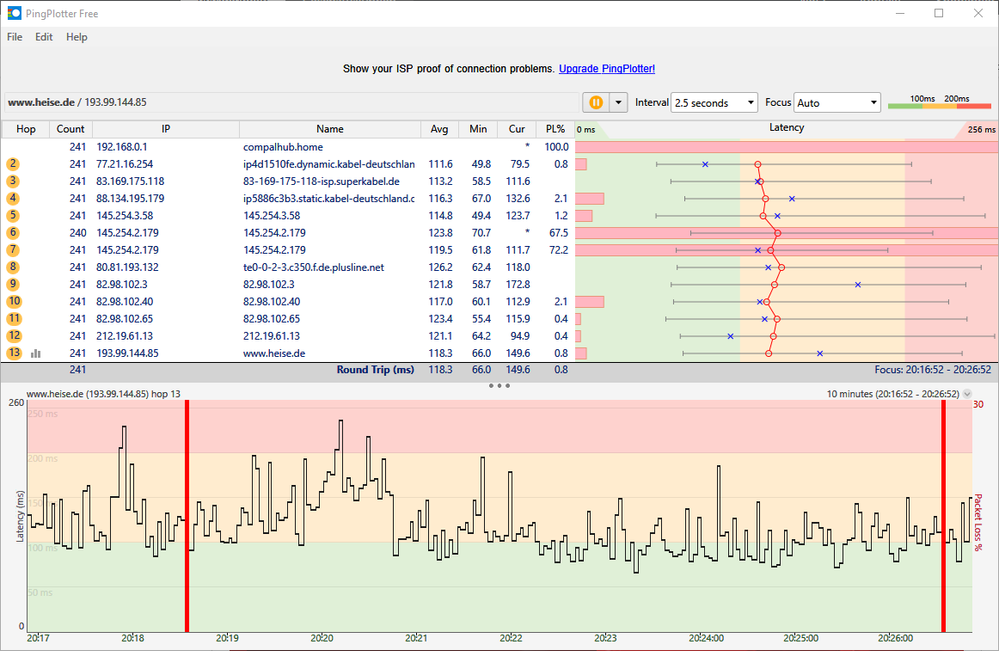Click the www.heise.de target address field
This screenshot has height=651, width=999.
(x=292, y=102)
